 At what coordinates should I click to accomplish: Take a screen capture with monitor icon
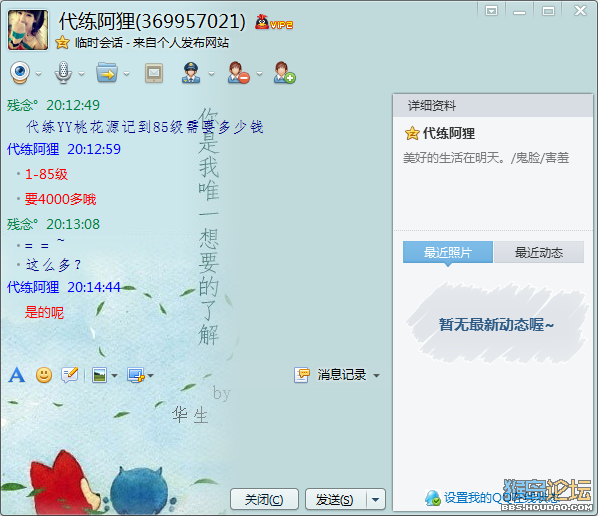tap(136, 375)
